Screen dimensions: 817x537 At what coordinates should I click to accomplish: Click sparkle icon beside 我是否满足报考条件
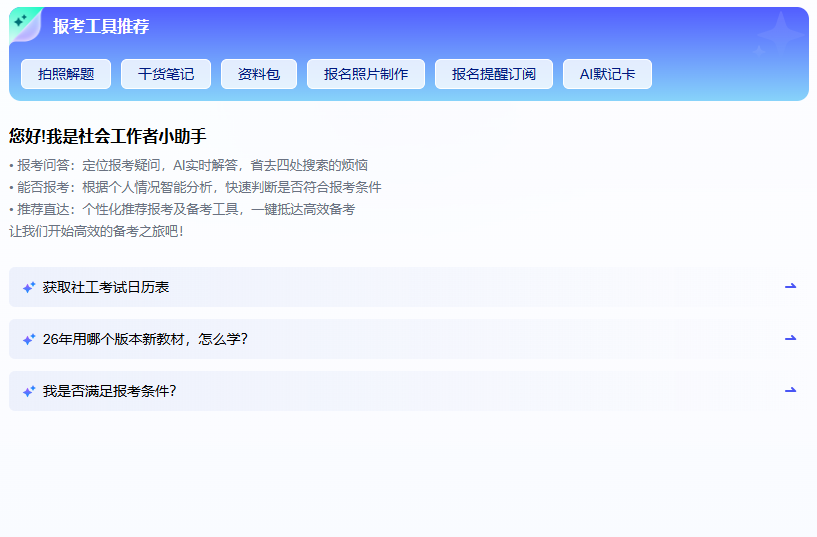pyautogui.click(x=29, y=392)
